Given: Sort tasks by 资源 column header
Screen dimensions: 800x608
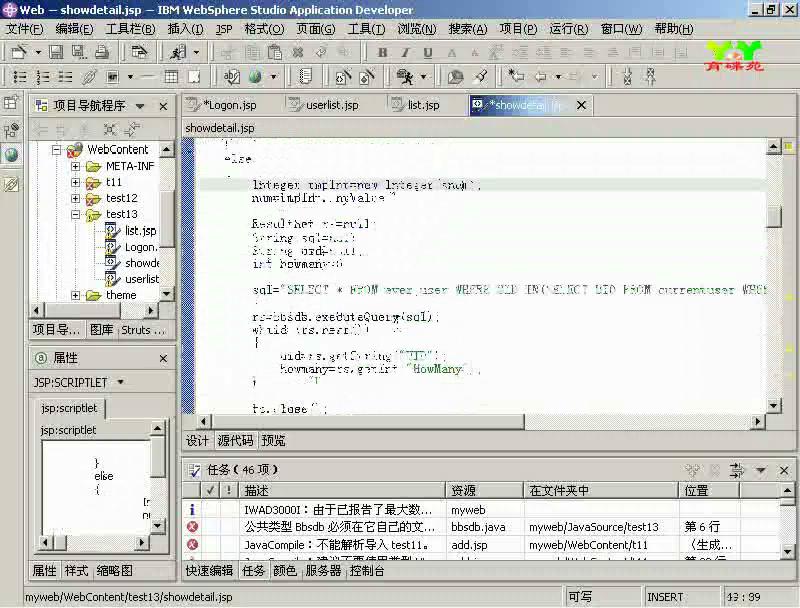Looking at the screenshot, I should 484,491.
